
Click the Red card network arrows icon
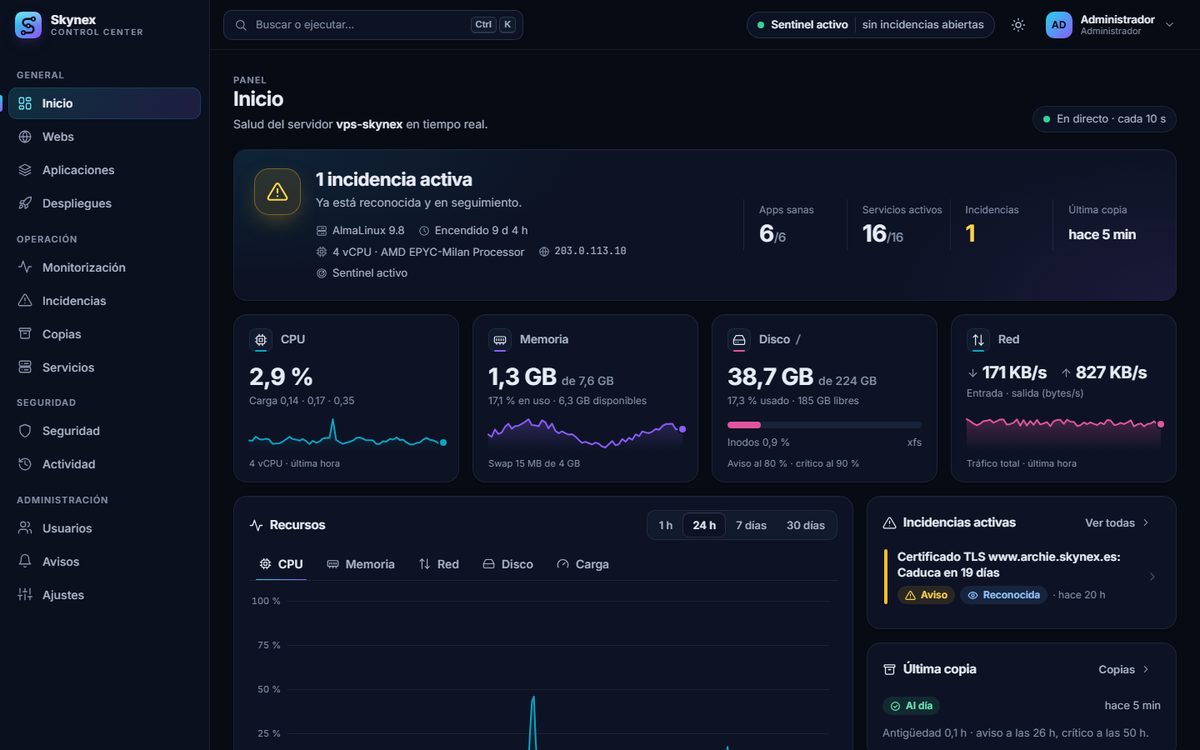click(978, 340)
